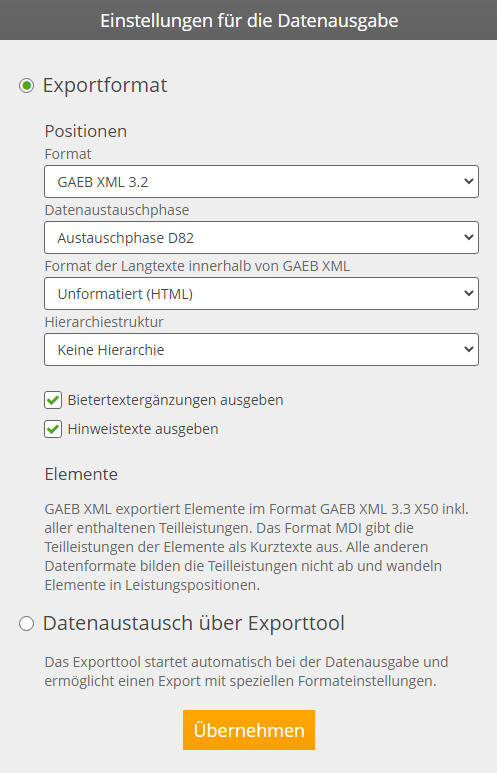Click the Datenaustausch über Exporttool heading text
This screenshot has height=773, width=497.
click(194, 623)
